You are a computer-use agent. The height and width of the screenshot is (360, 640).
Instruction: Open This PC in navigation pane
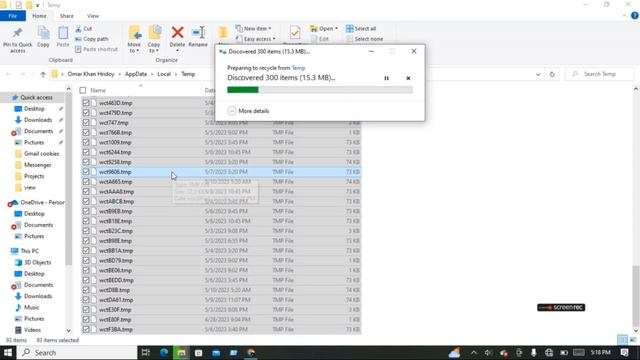coord(29,251)
